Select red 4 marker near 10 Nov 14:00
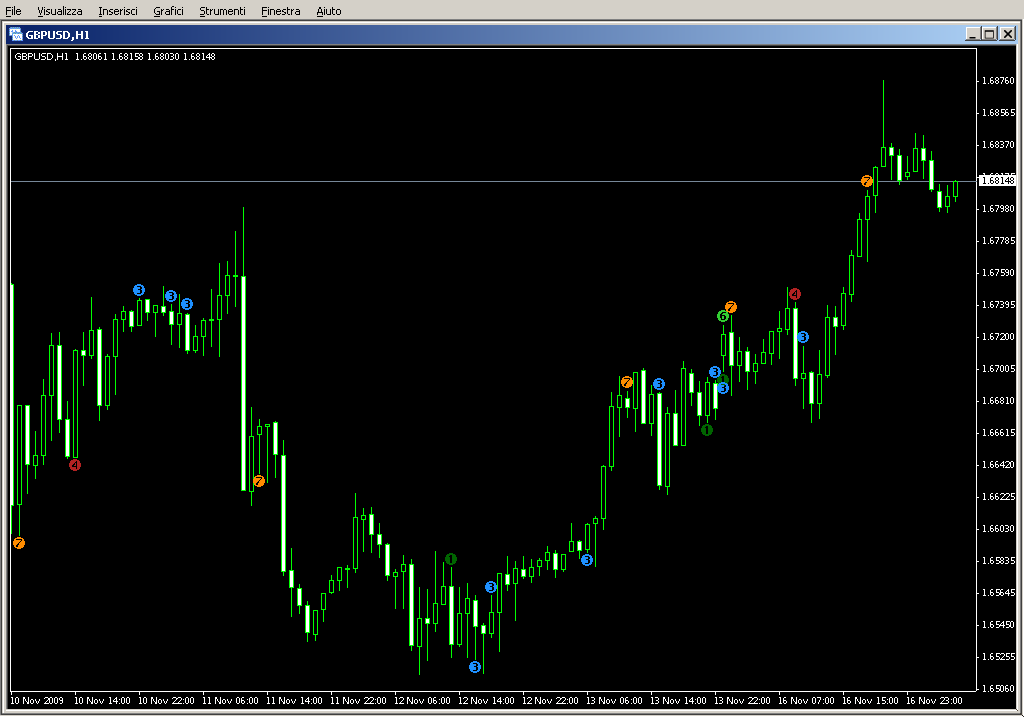 (75, 465)
